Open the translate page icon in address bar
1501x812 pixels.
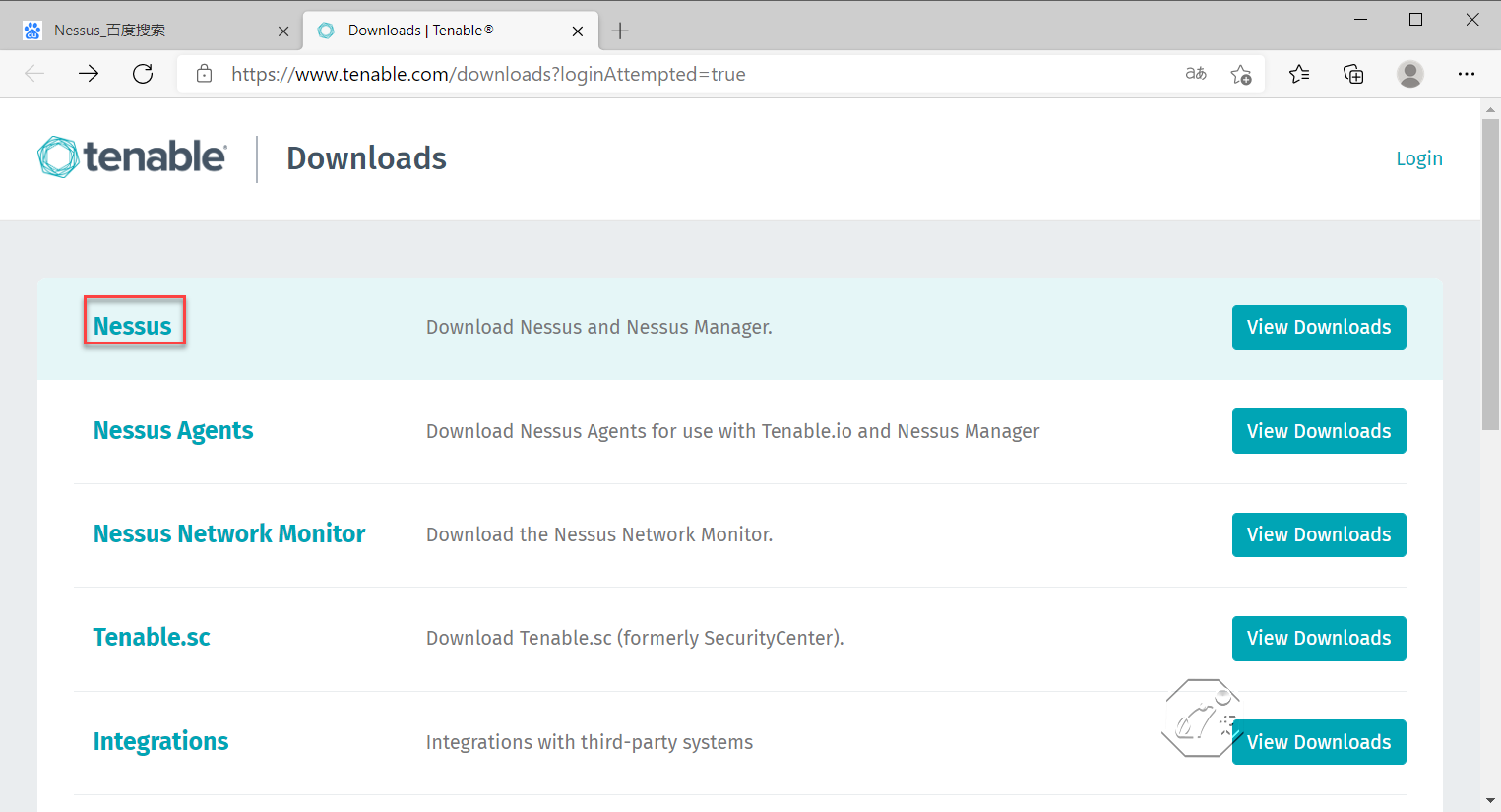1196,74
